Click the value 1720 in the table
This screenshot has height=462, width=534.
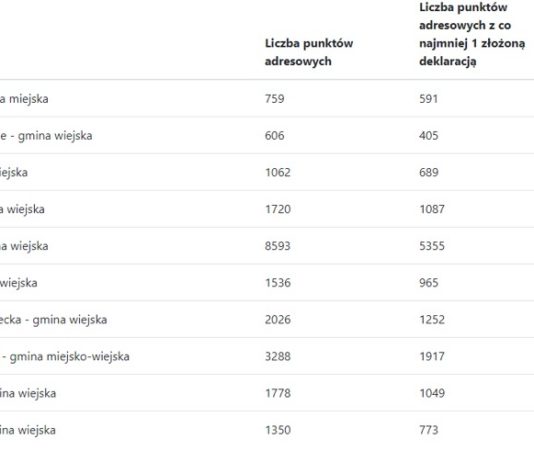click(x=278, y=209)
